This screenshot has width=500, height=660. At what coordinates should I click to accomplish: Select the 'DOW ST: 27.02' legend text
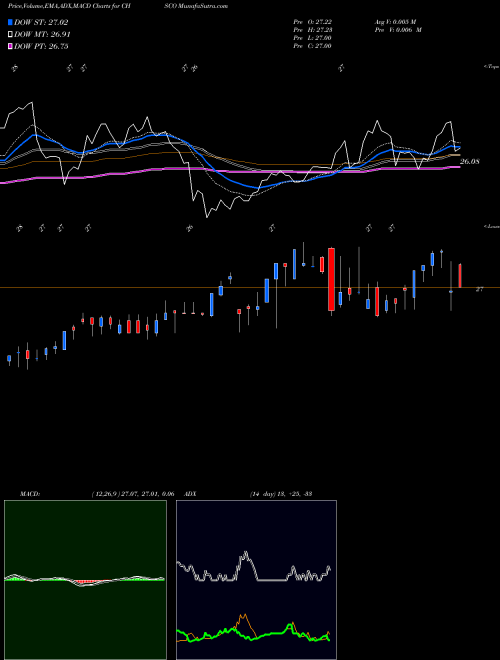pyautogui.click(x=41, y=22)
